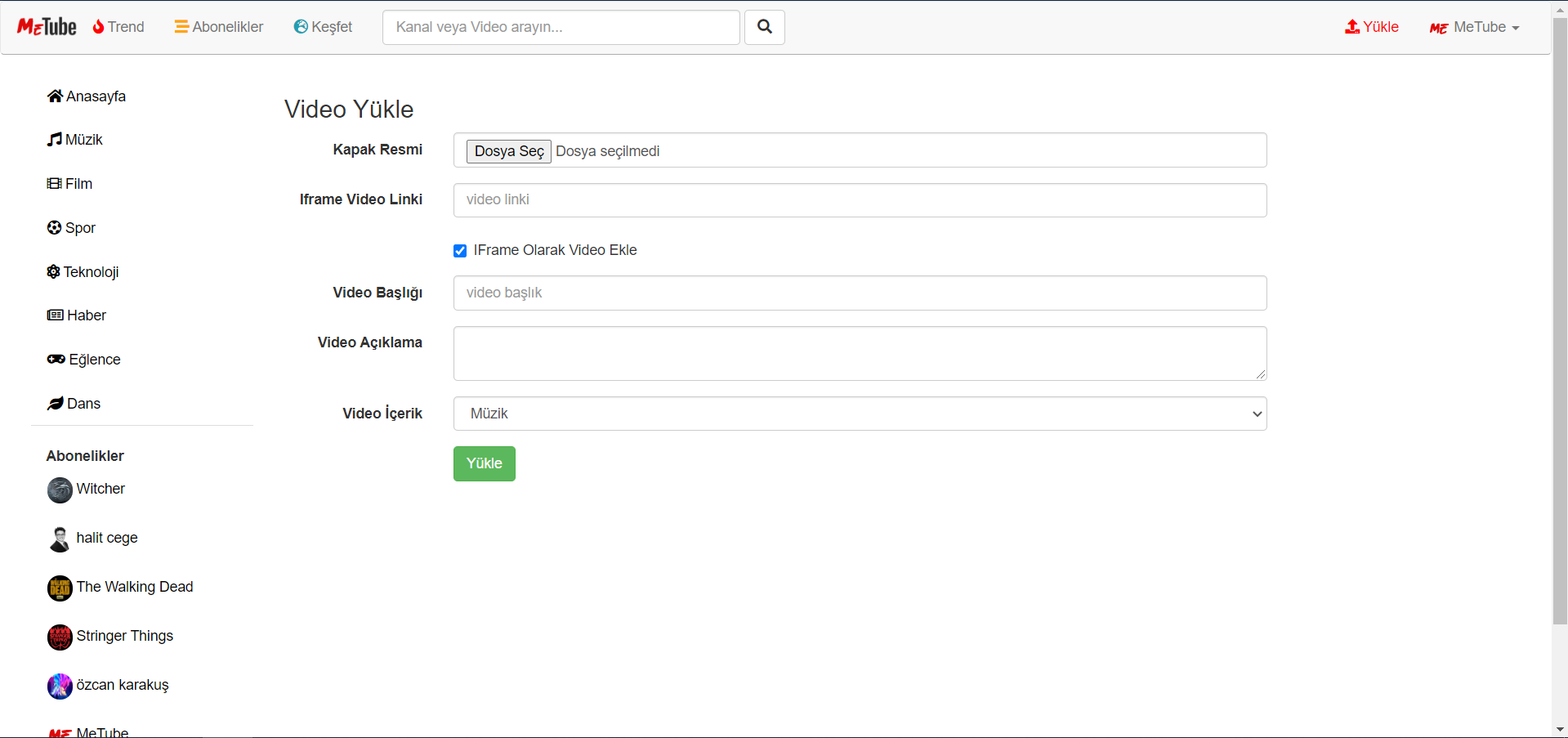Expand the MeTube account menu

(x=1473, y=26)
